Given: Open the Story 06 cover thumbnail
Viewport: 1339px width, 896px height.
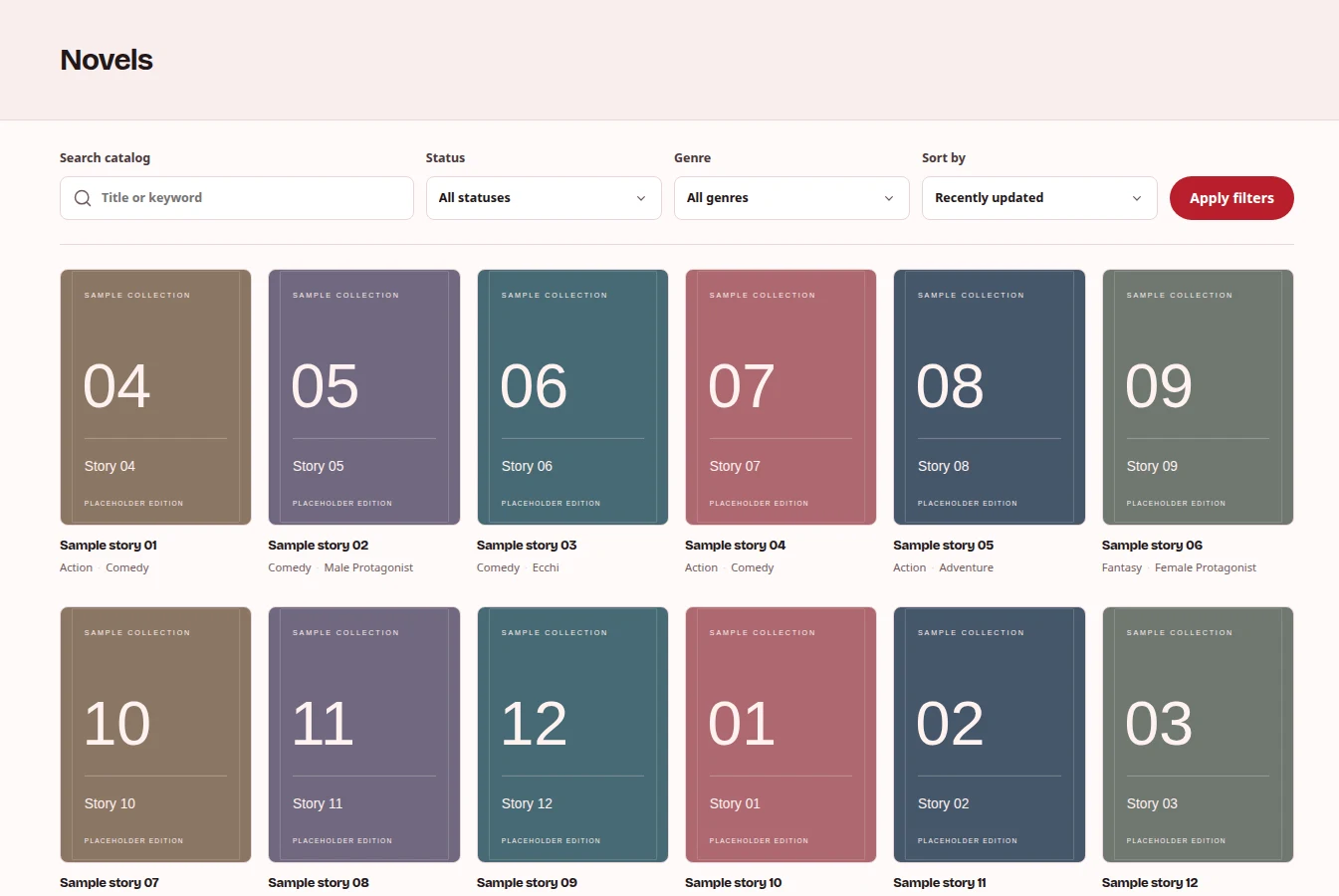Looking at the screenshot, I should pos(572,397).
